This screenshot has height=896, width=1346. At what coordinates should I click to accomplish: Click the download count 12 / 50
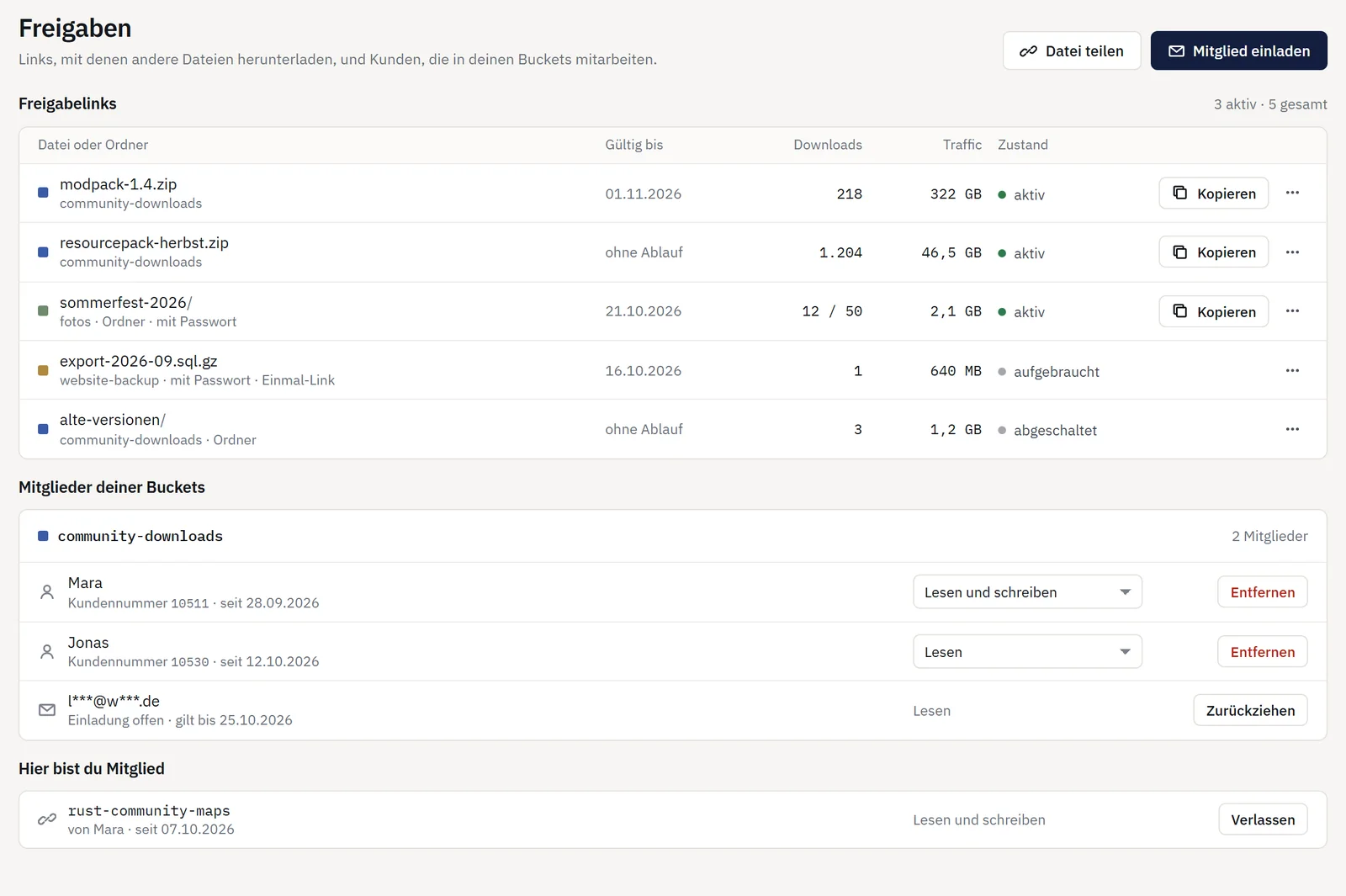tap(832, 311)
